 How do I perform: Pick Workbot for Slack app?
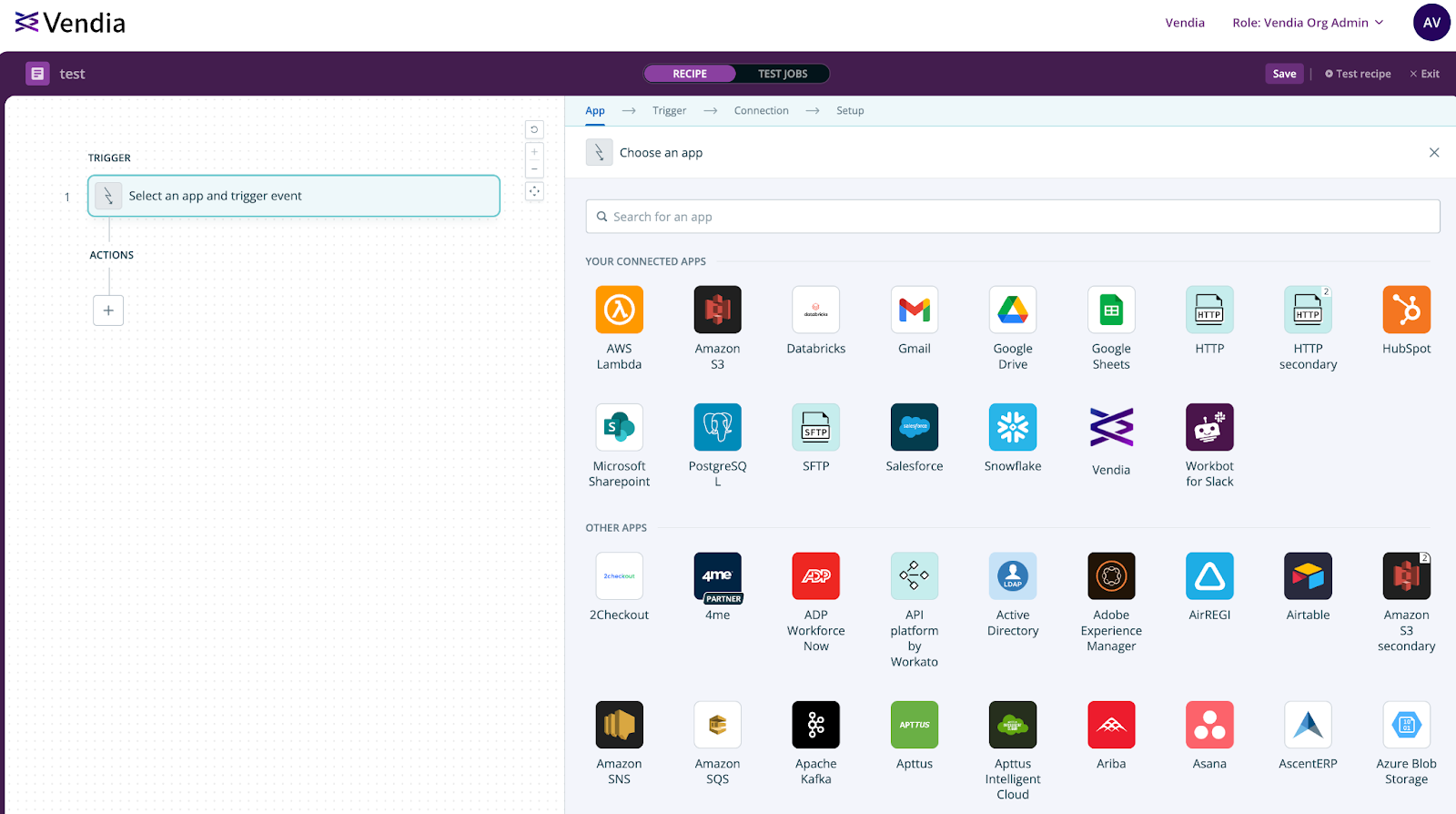[1209, 427]
